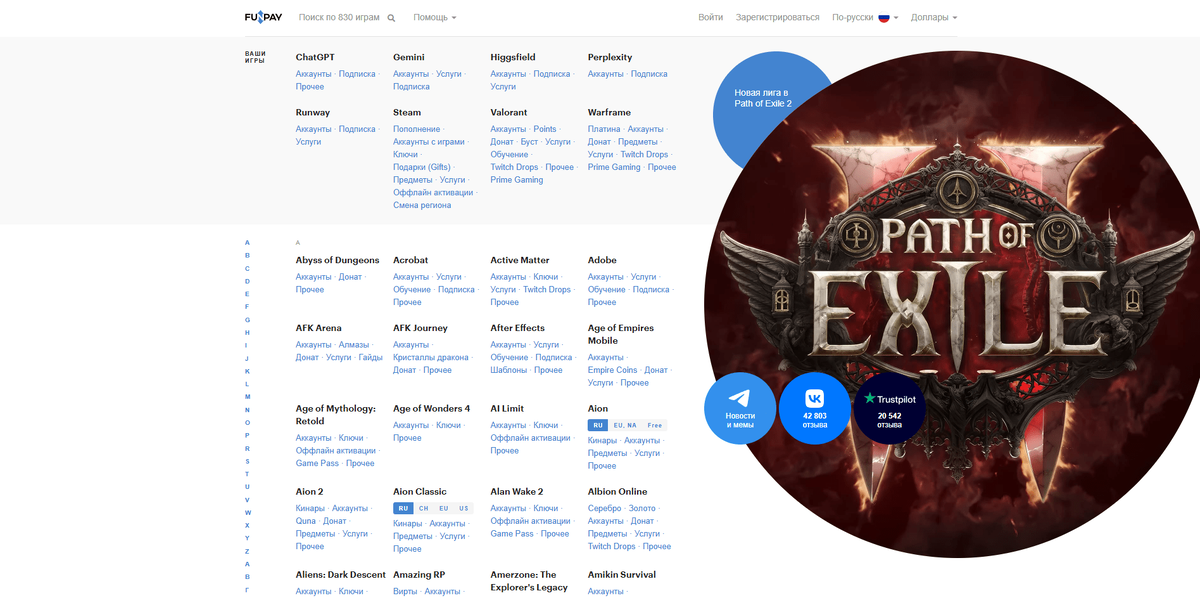This screenshot has height=598, width=1200.
Task: Expand the Помощь dropdown
Action: (x=435, y=17)
